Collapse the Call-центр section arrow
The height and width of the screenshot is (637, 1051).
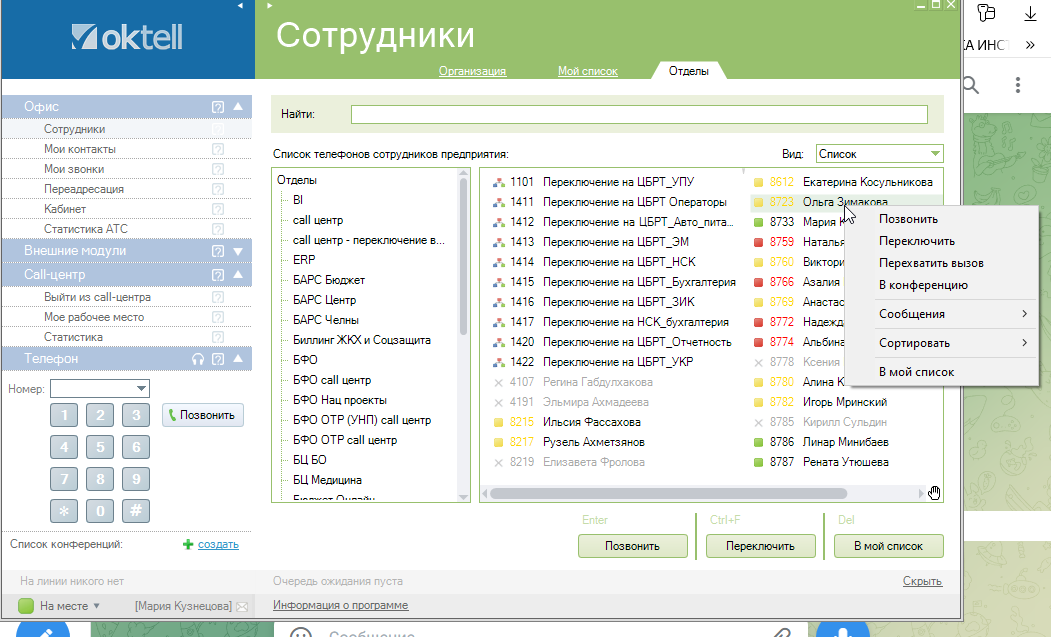click(238, 274)
